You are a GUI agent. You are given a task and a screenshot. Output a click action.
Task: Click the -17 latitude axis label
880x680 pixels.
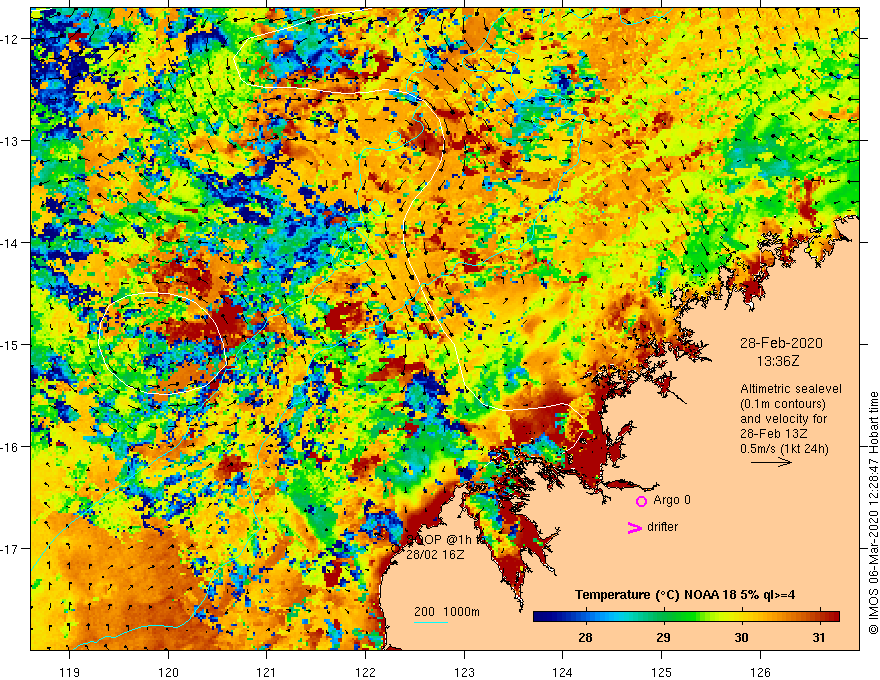coord(10,548)
